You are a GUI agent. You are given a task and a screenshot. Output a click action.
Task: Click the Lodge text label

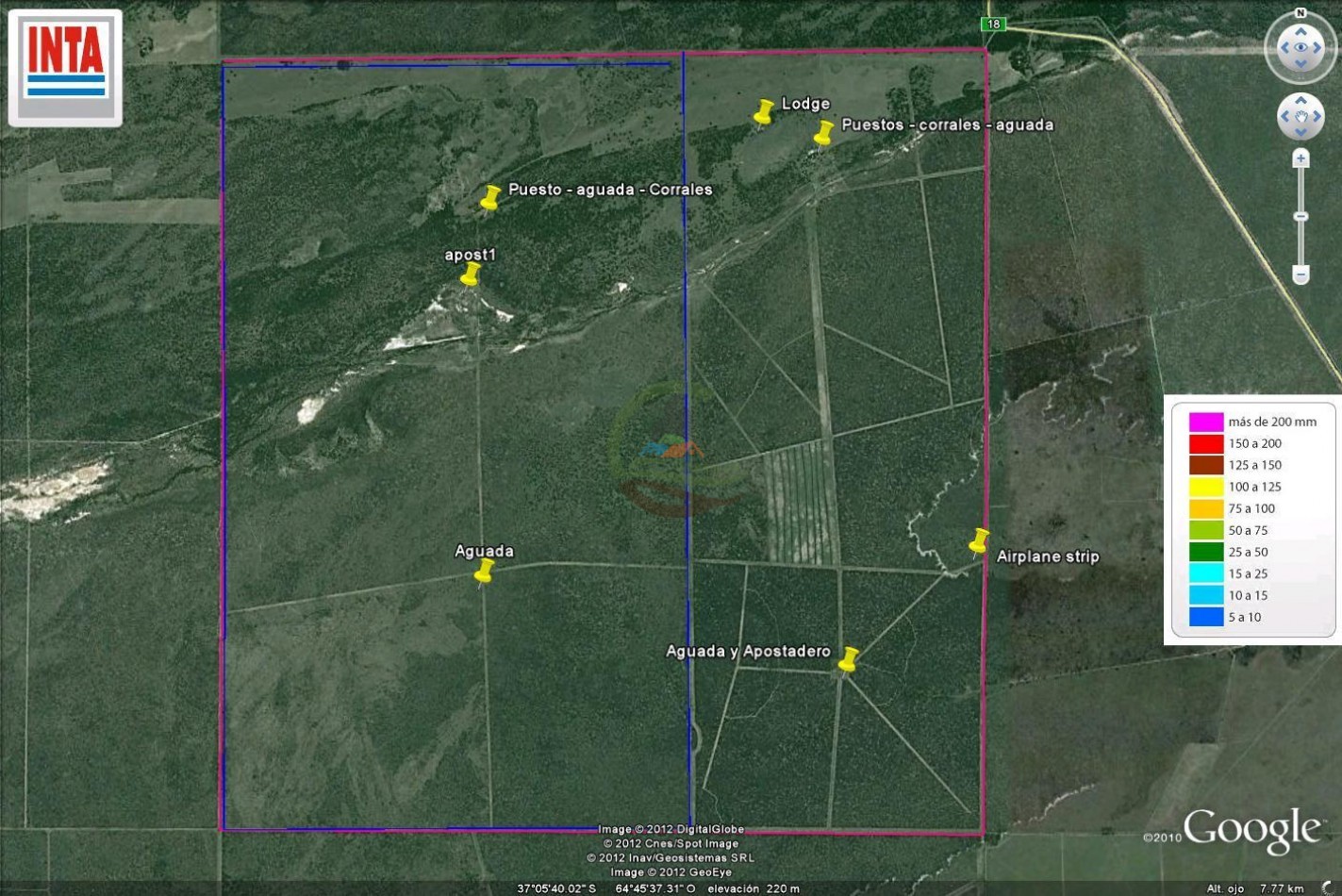[x=805, y=104]
